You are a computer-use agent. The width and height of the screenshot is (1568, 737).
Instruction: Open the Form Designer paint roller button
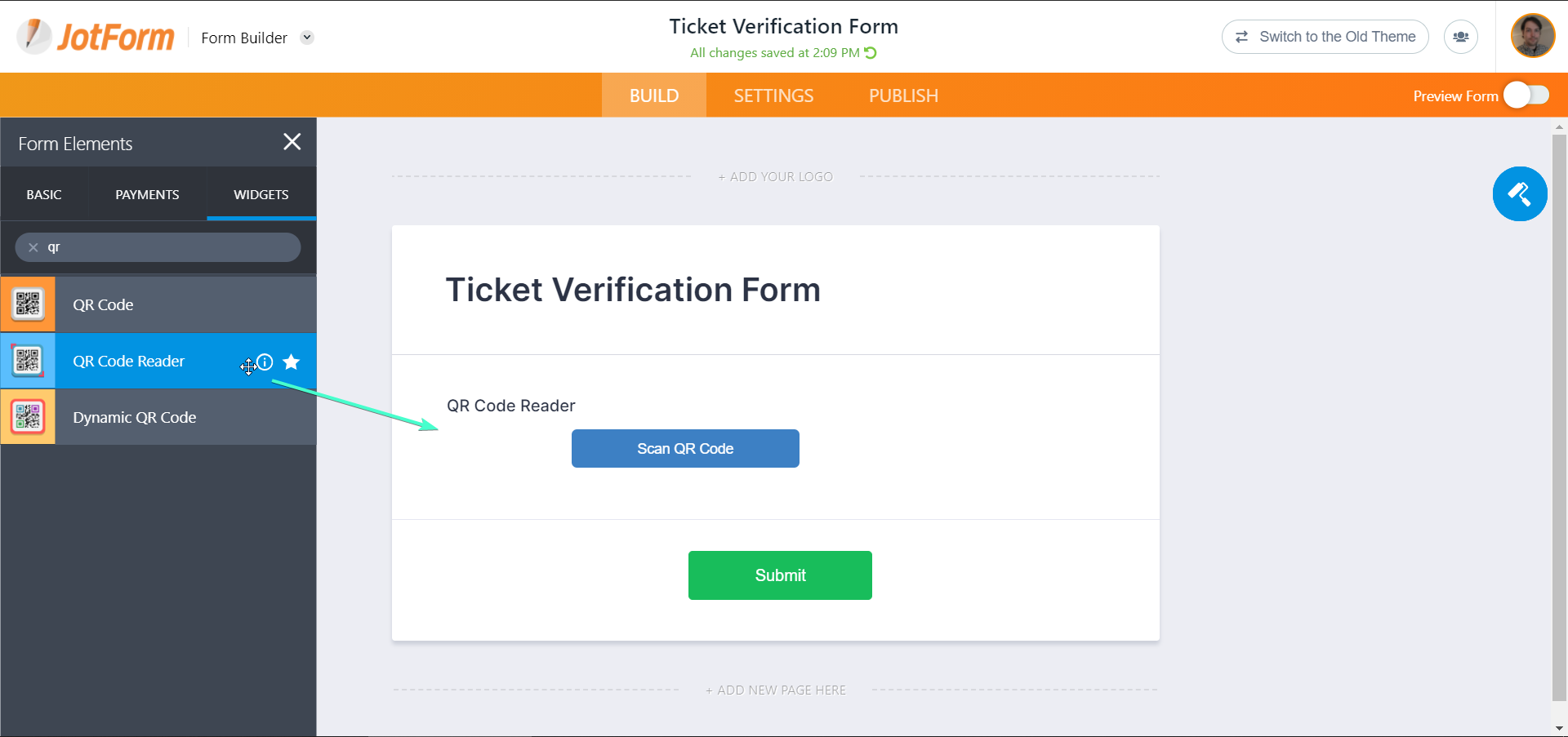[x=1519, y=194]
